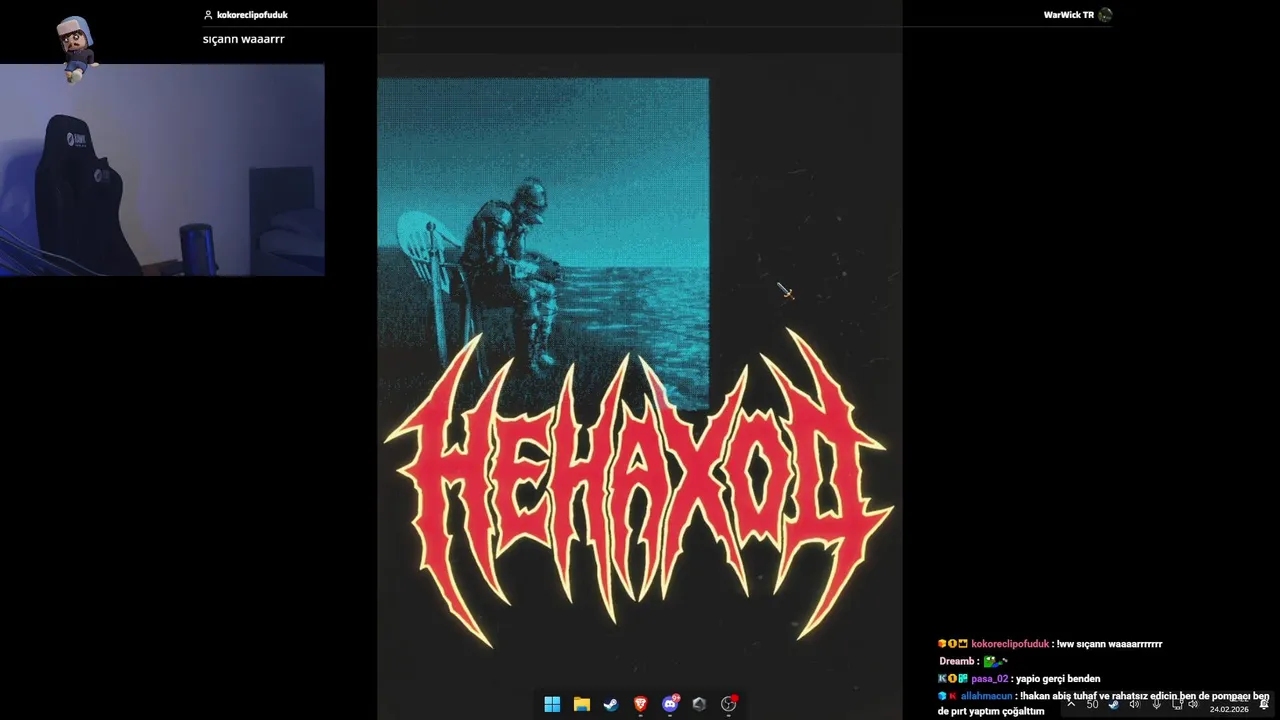Click the '50' indicator in the system tray
Image resolution: width=1280 pixels, height=720 pixels.
pos(1092,704)
